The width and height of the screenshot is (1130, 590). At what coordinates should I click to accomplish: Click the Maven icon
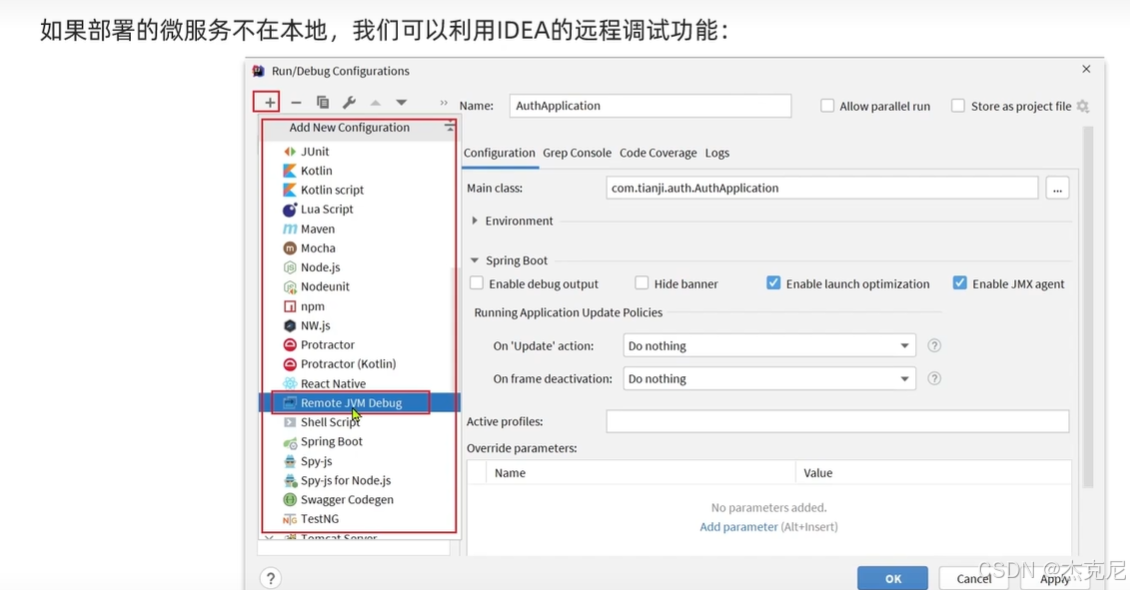coord(290,228)
